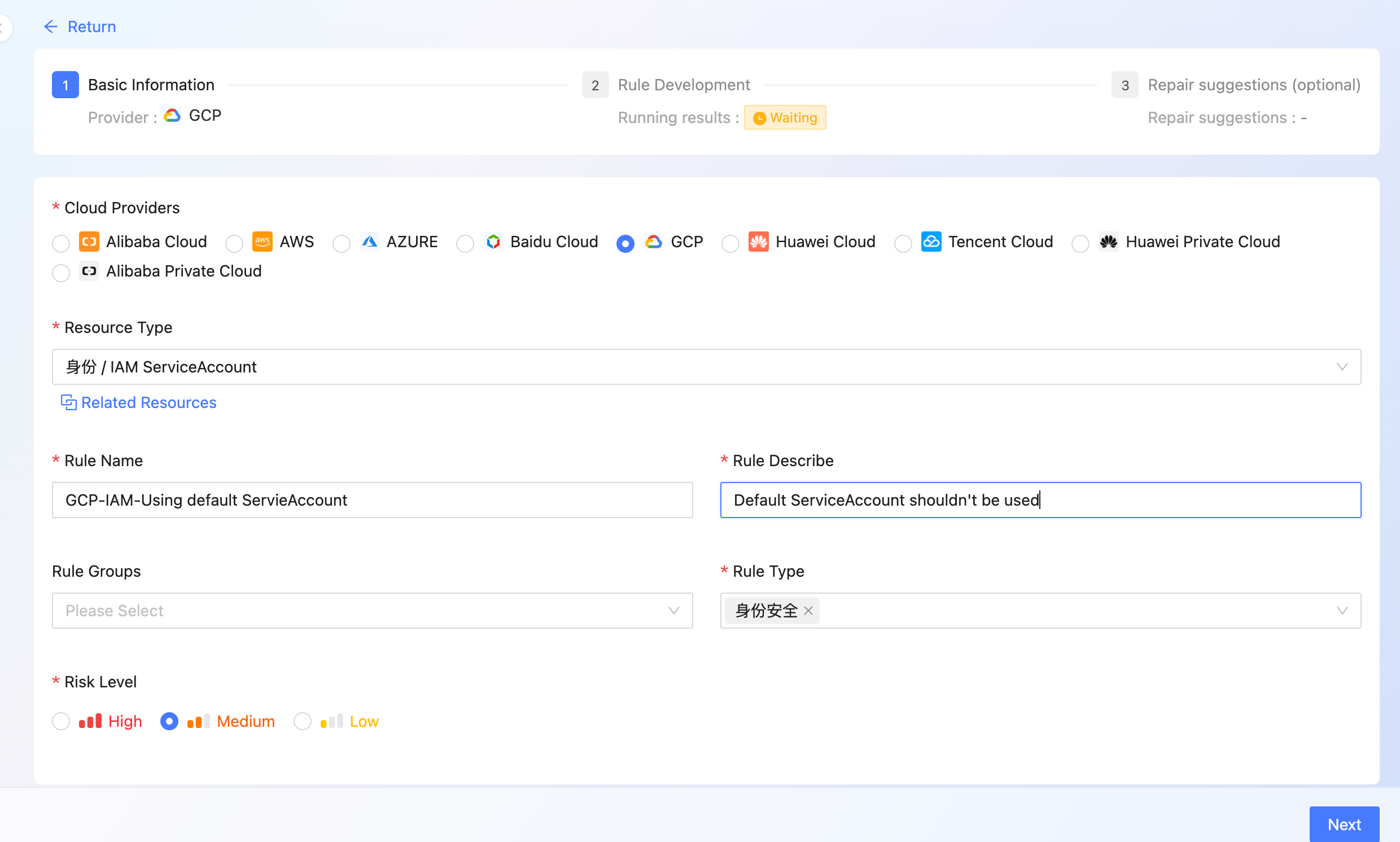Click the step number 1 badge
The image size is (1400, 842).
tap(65, 85)
